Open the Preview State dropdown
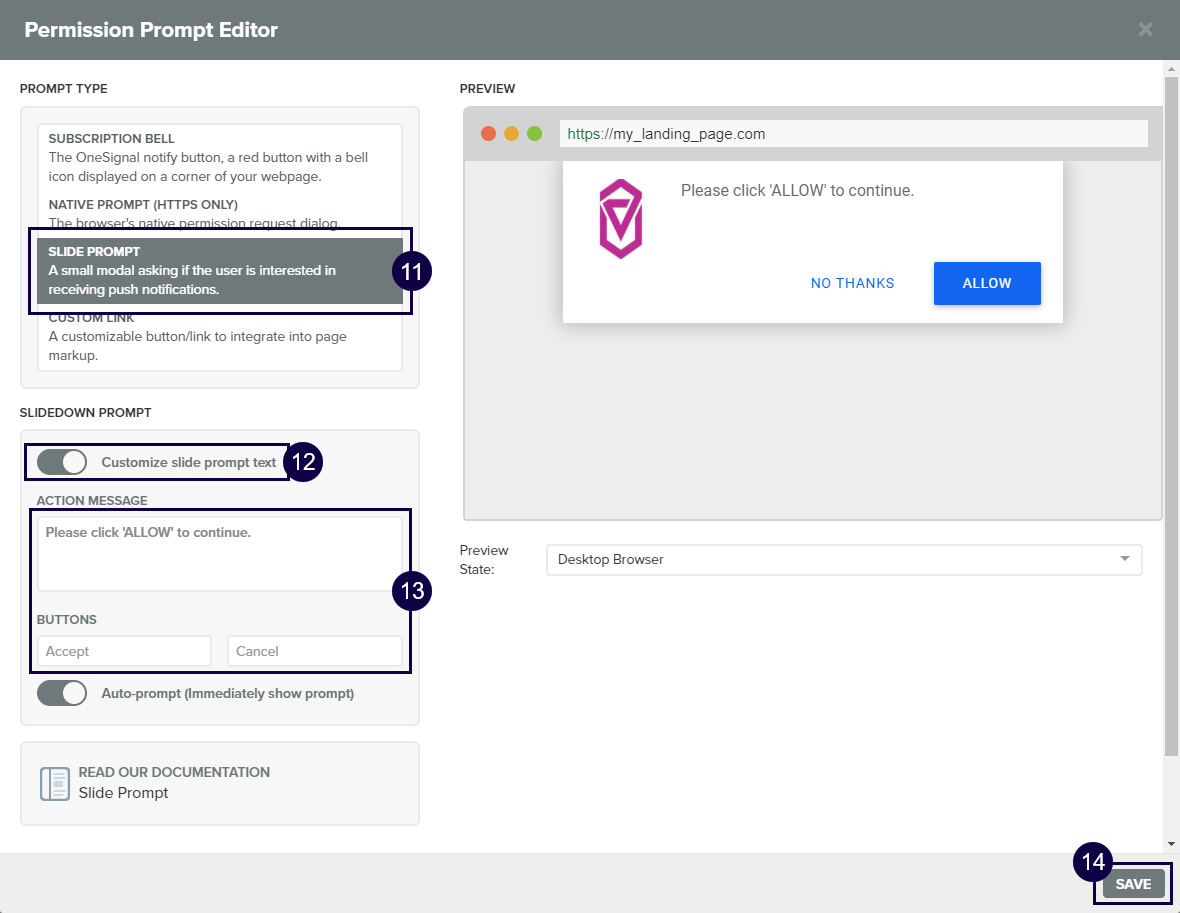The height and width of the screenshot is (913, 1180). pyautogui.click(x=843, y=560)
